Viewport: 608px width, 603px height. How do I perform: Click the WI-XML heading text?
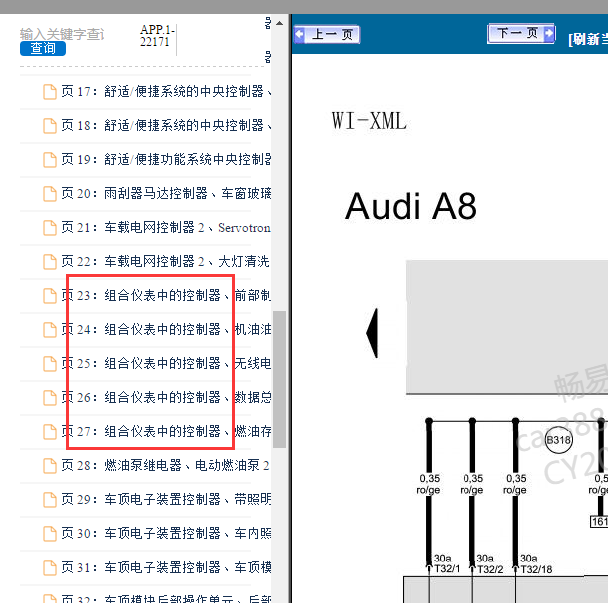(369, 121)
